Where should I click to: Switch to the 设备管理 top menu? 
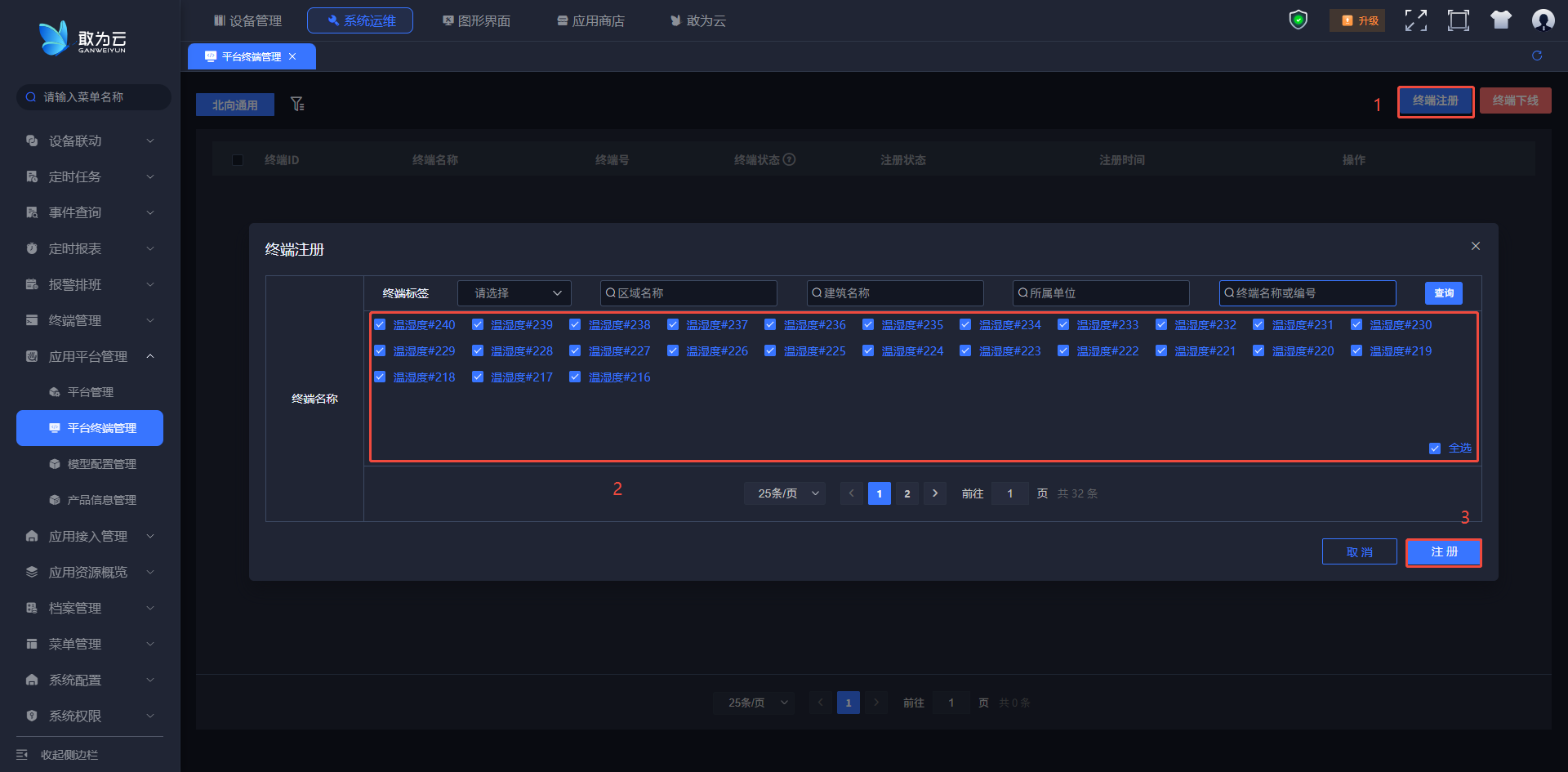247,20
